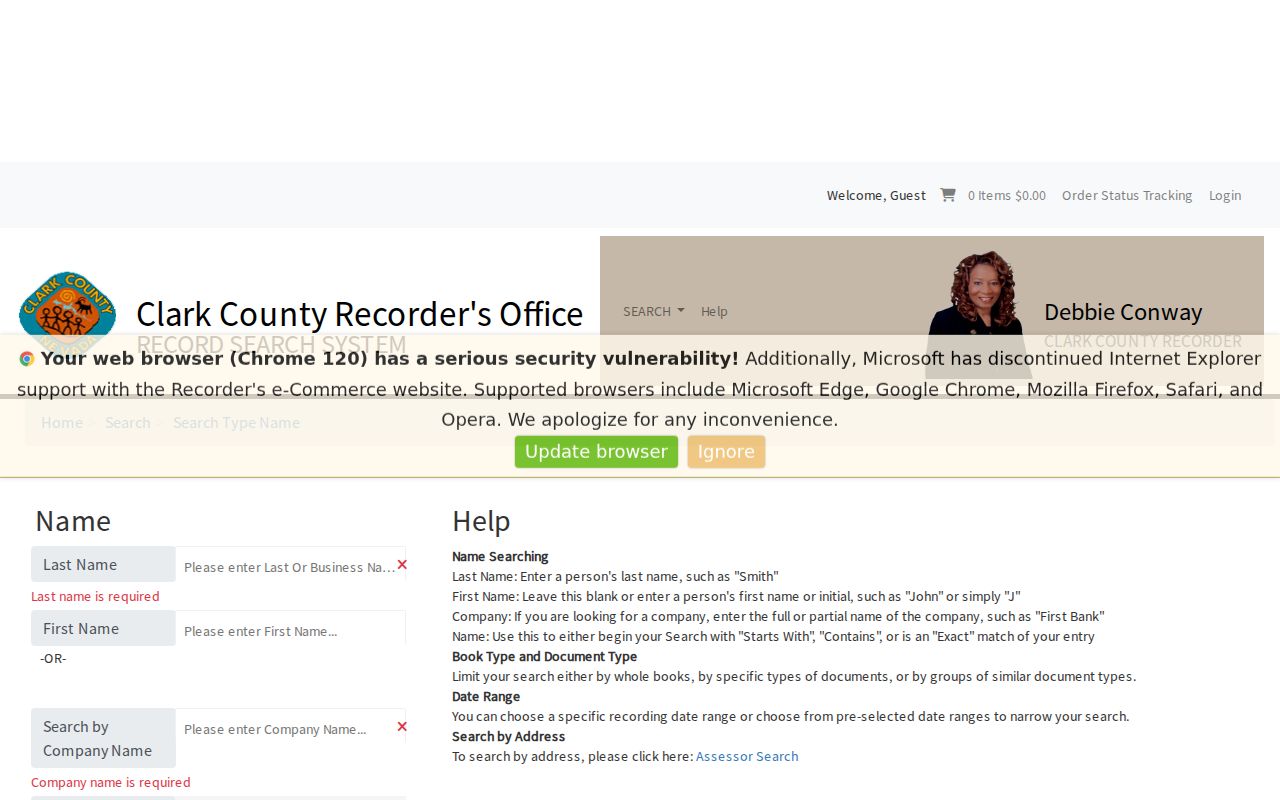Click Order Status Tracking link

click(x=1127, y=195)
